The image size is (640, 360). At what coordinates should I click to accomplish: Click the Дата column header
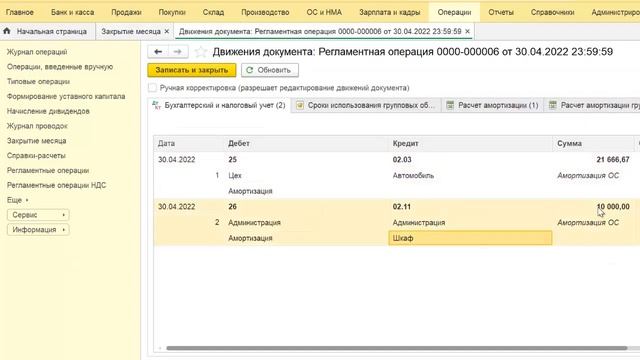coord(189,144)
